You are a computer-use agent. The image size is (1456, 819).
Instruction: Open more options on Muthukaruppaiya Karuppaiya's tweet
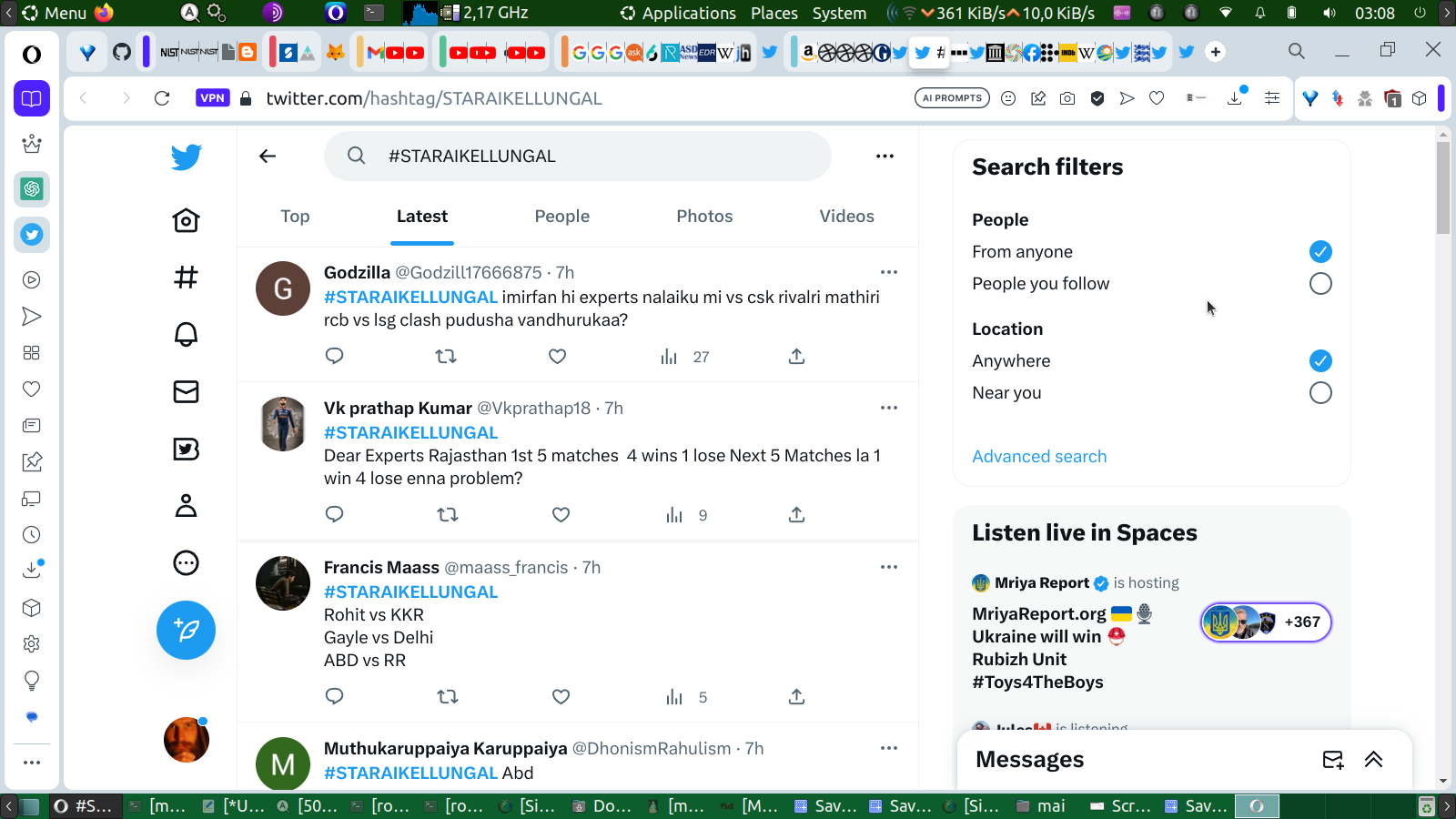(x=889, y=748)
